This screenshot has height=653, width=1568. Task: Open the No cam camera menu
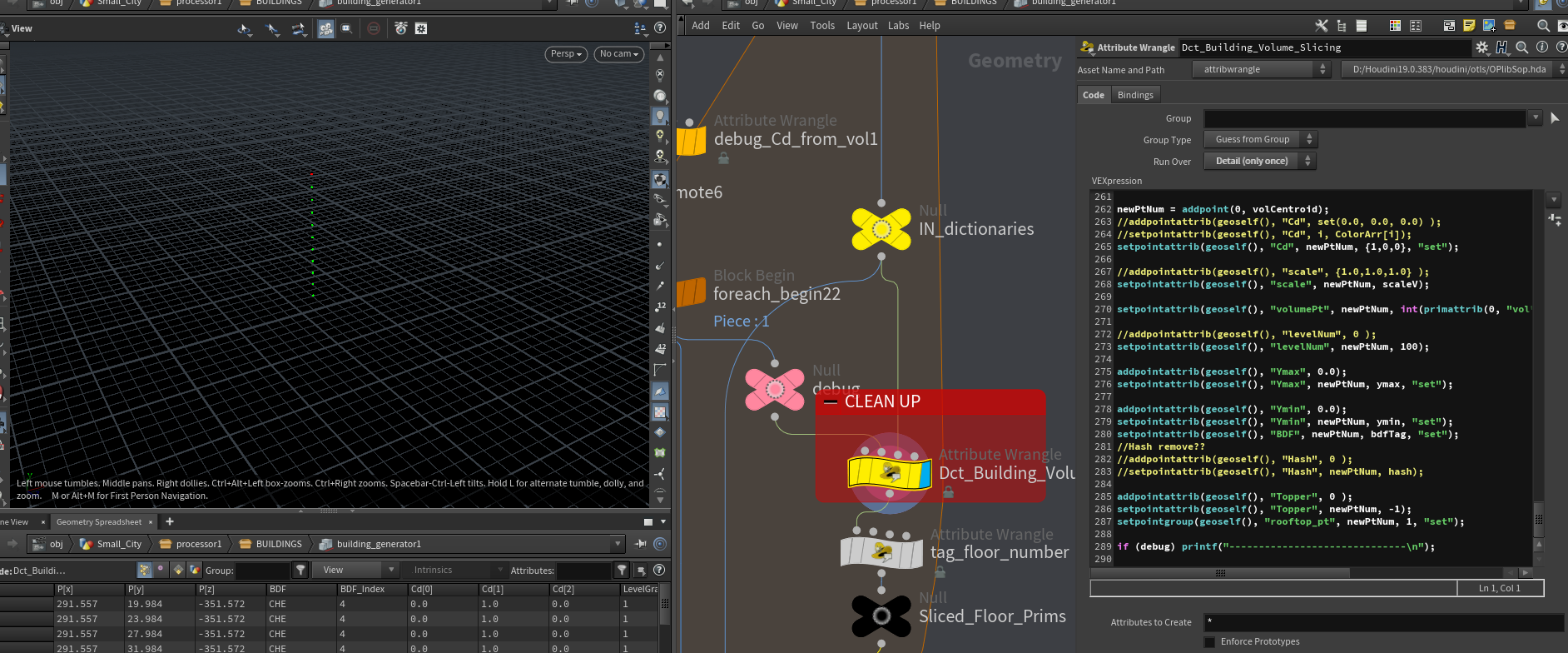[x=618, y=54]
